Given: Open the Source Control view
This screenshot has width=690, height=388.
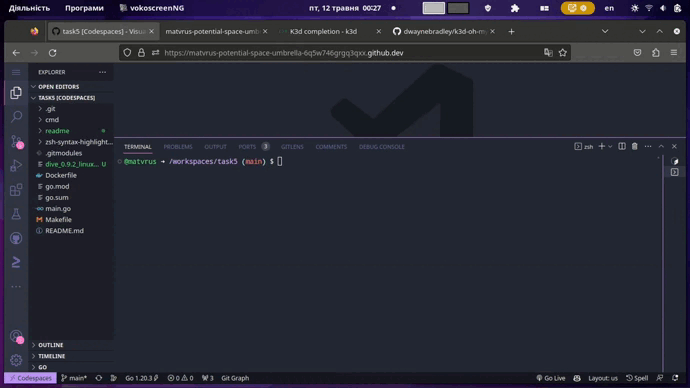Looking at the screenshot, I should (x=16, y=141).
